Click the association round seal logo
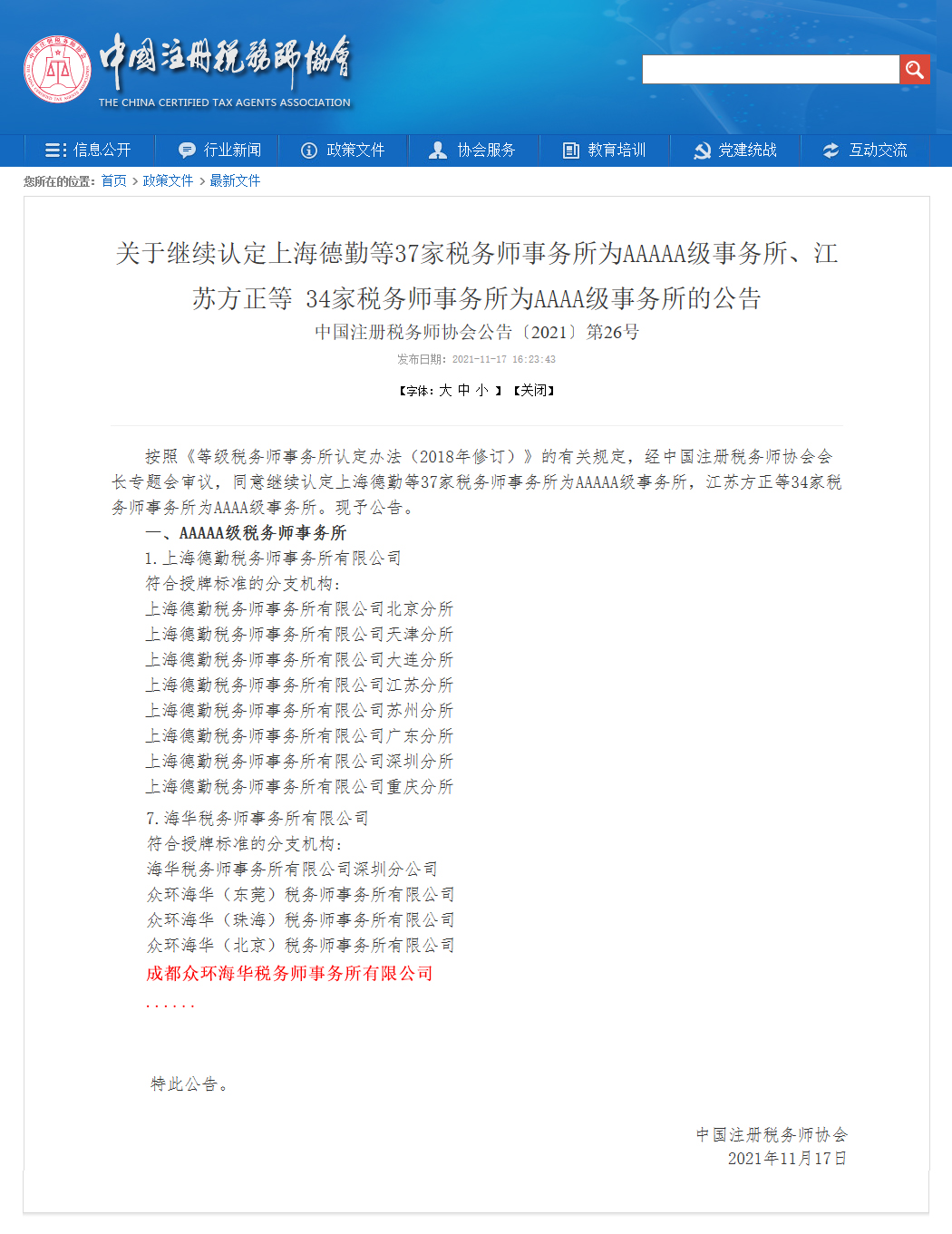 (x=57, y=69)
